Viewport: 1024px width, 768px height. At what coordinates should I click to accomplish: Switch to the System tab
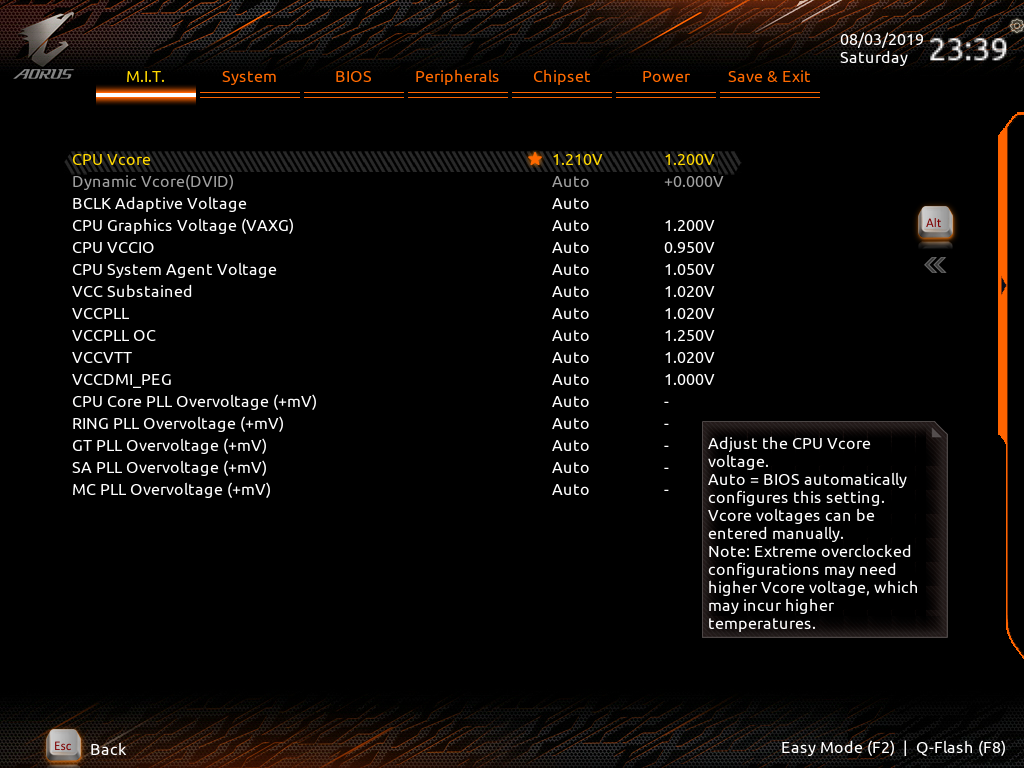(x=249, y=77)
